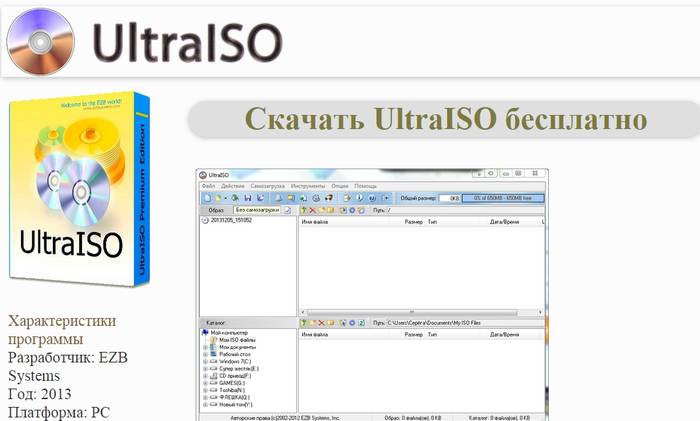The image size is (700, 421).
Task: Click the Burn CD/DVD image icon
Action: (x=329, y=198)
